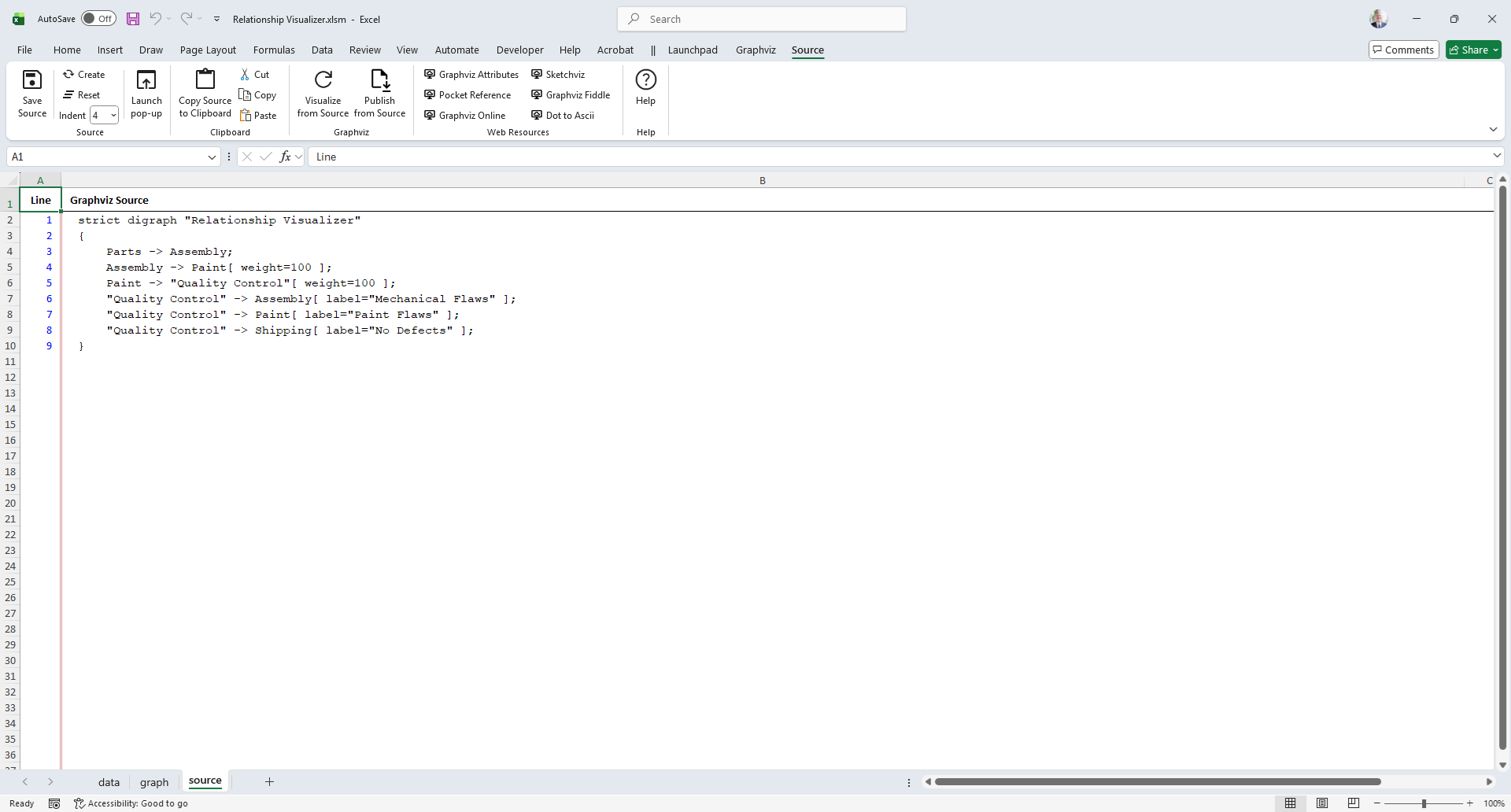Toggle the AutoSave switch
Image resolution: width=1511 pixels, height=812 pixels.
coord(98,19)
